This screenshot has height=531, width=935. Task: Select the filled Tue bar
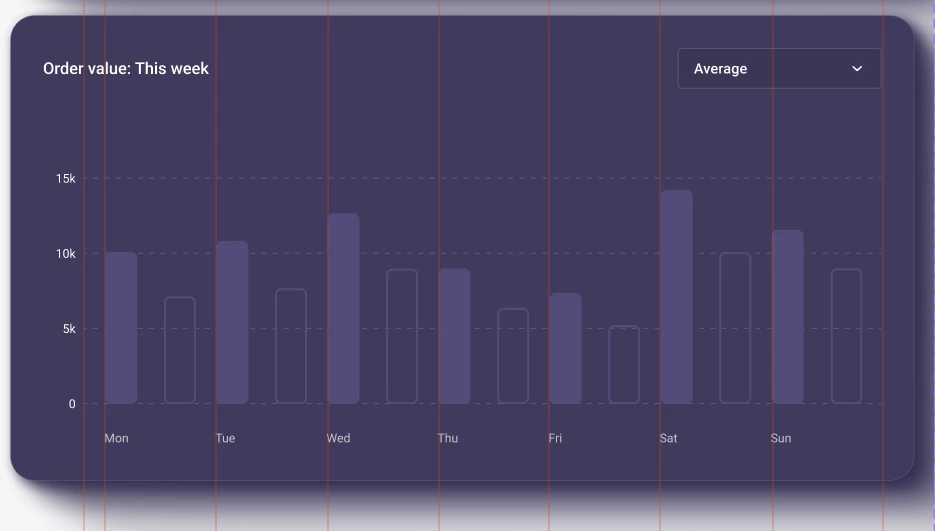[x=232, y=323]
